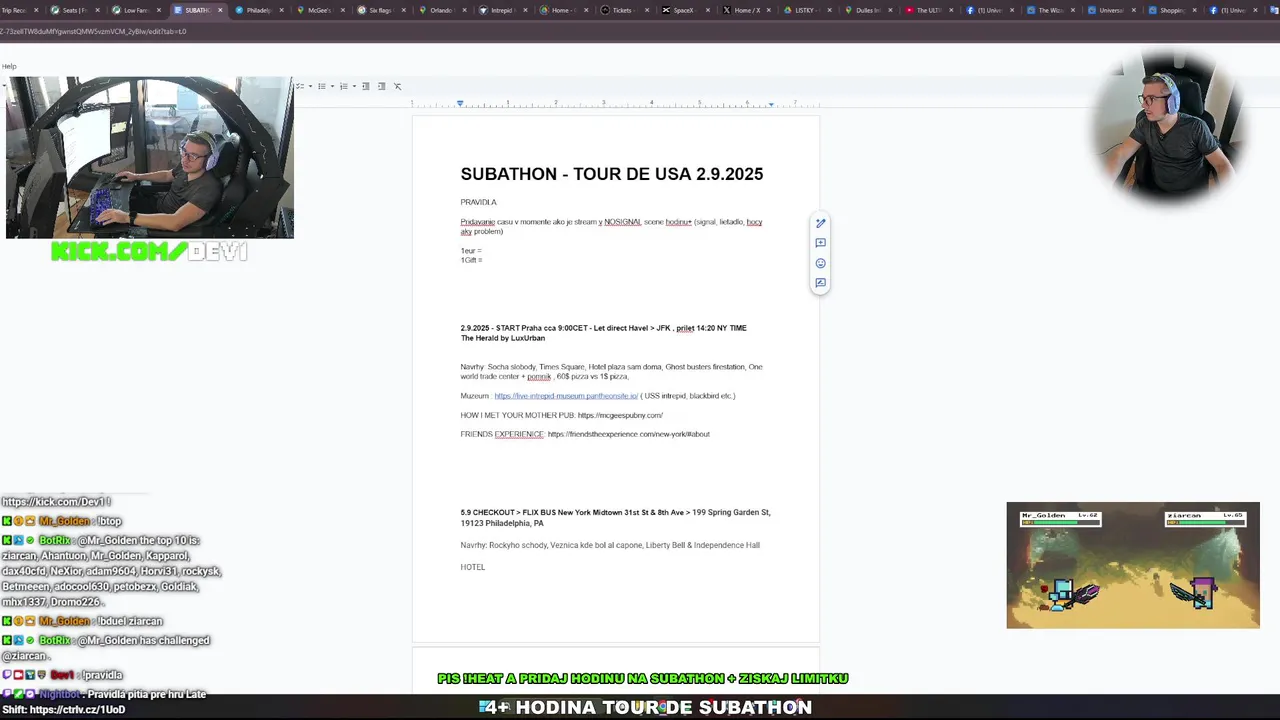Open bulleted list style dropdown arrow
The height and width of the screenshot is (720, 1280).
pos(332,86)
